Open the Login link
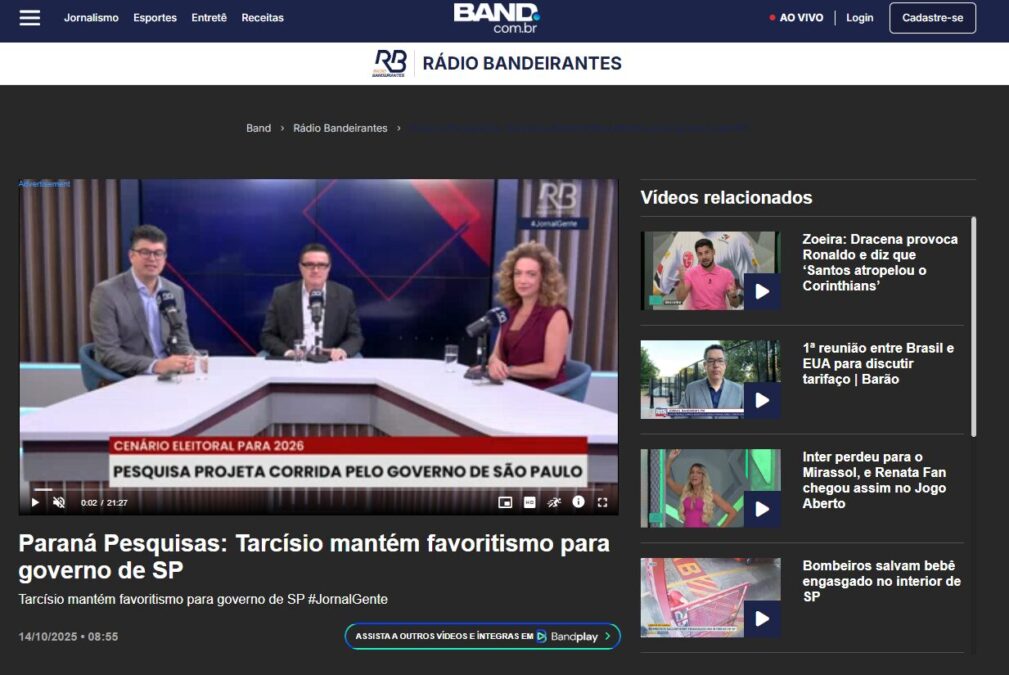1009x675 pixels. (860, 18)
